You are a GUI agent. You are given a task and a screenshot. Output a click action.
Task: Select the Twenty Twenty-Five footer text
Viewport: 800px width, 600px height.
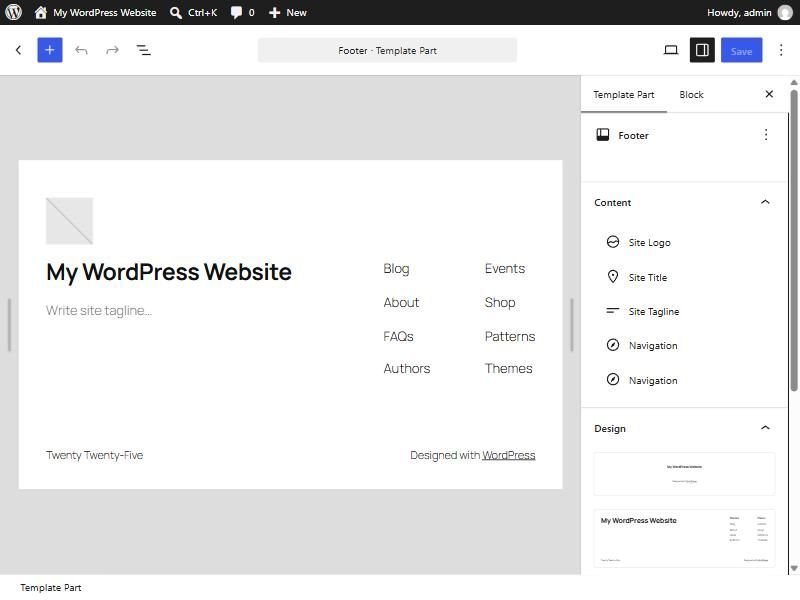coord(94,455)
